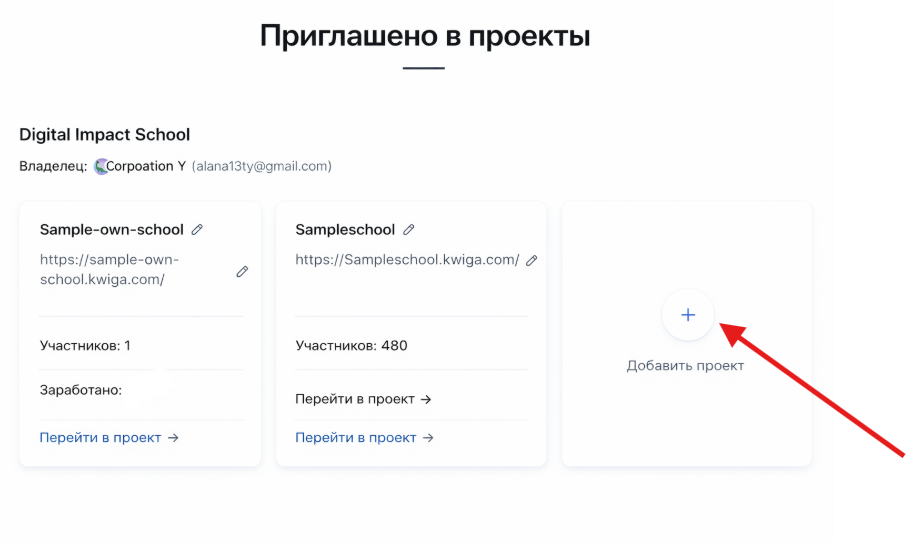This screenshot has height=542, width=906.
Task: Open the https://sample-own-school.kwiga.com/ URL
Action: click(109, 270)
